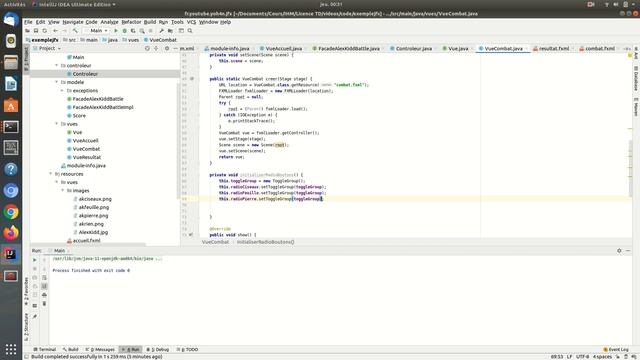The image size is (640, 360).
Task: Click collapse all icon in Project panel
Action: click(156, 48)
